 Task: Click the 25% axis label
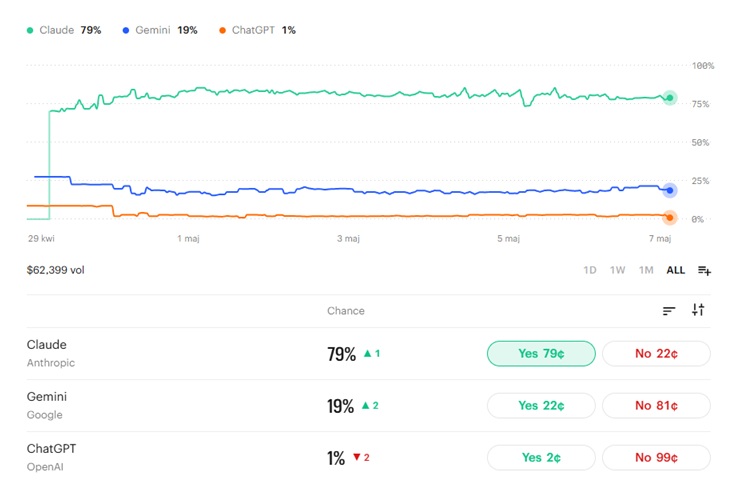(700, 181)
